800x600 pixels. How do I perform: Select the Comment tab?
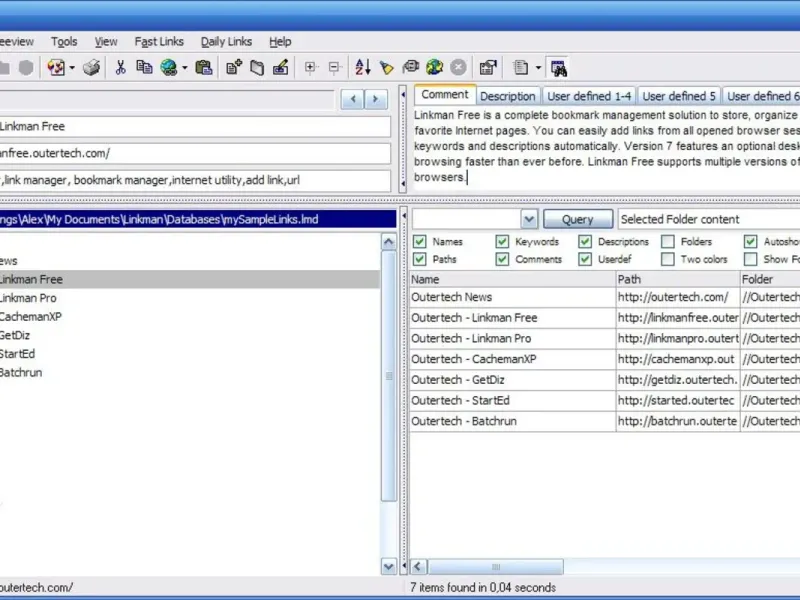(444, 95)
